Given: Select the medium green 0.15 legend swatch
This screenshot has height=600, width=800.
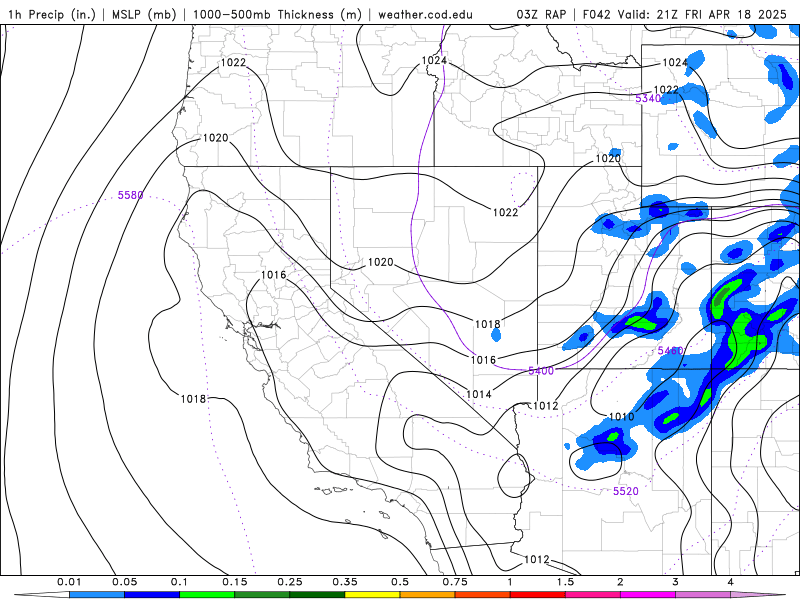Looking at the screenshot, I should click(262, 595).
